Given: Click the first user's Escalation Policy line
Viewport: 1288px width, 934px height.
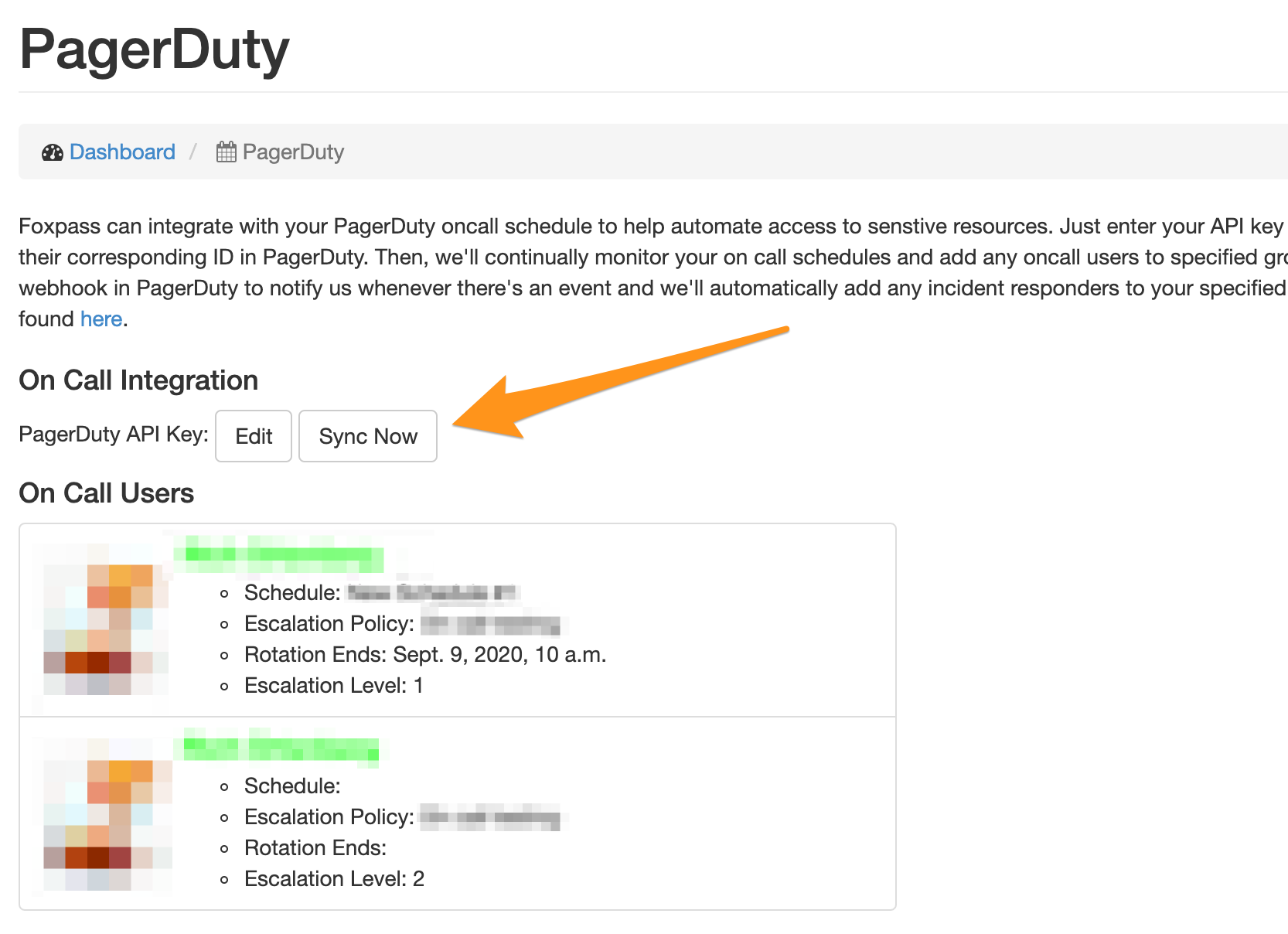Looking at the screenshot, I should (406, 624).
